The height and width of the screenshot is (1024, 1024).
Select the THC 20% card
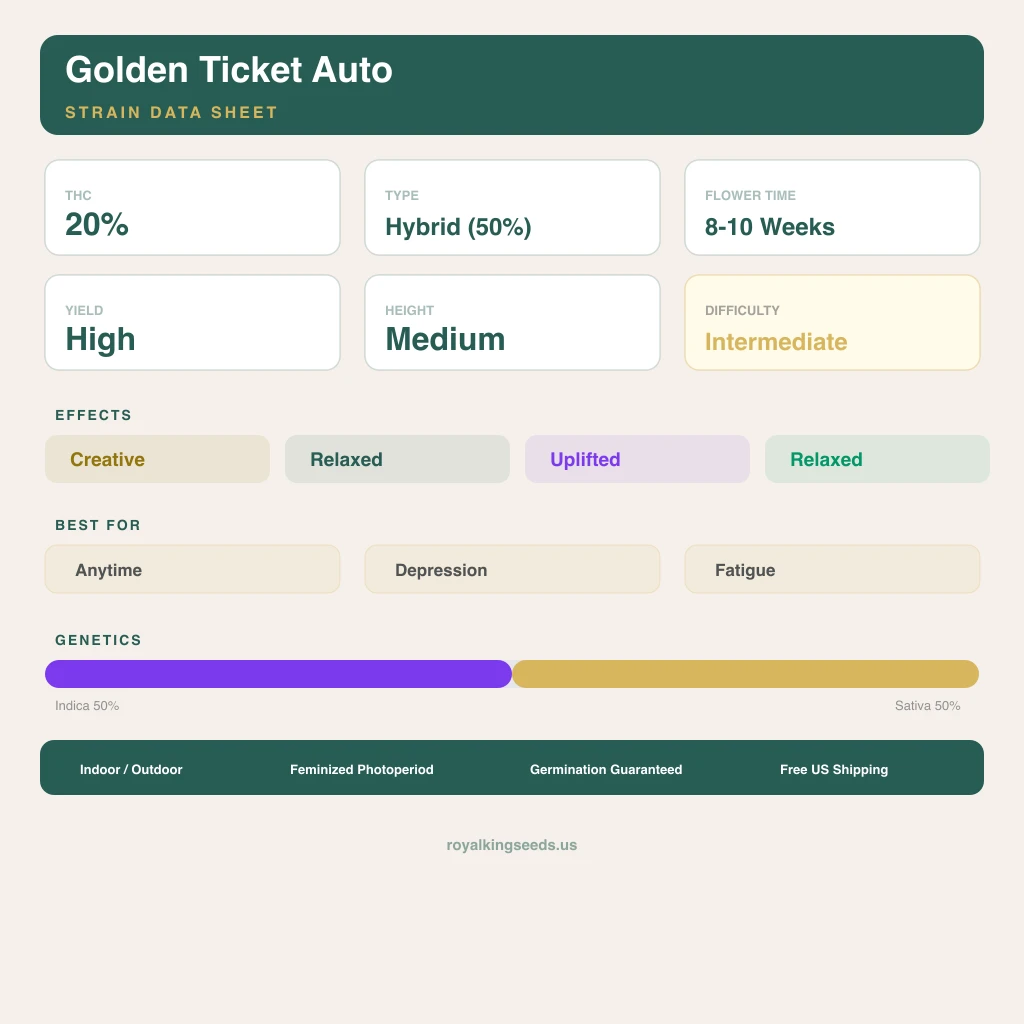coord(192,208)
